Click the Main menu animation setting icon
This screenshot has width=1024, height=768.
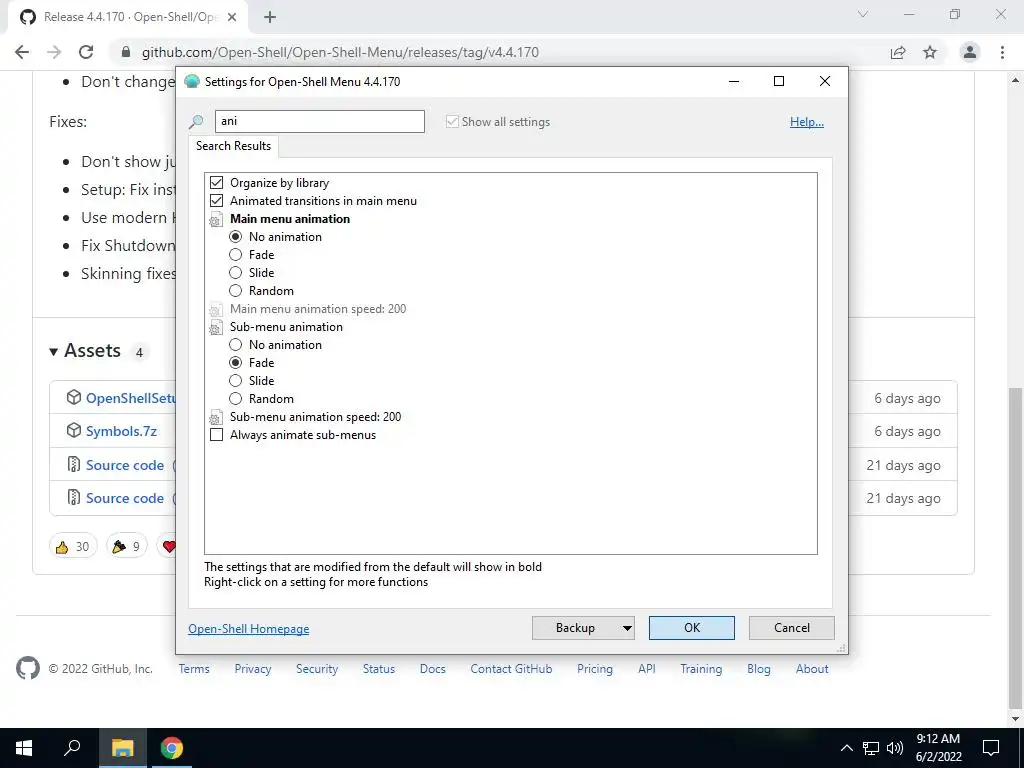pos(216,219)
